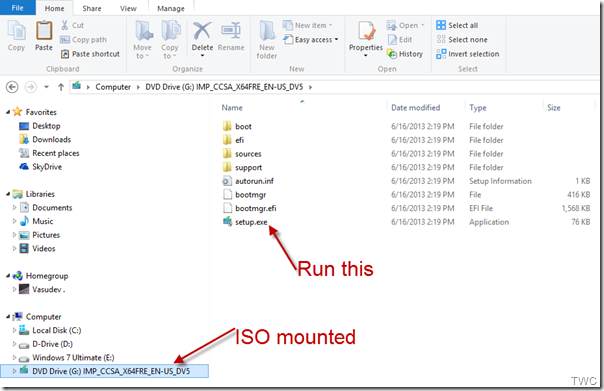Image resolution: width=604 pixels, height=391 pixels.
Task: Click the Up one level arrow
Action: click(61, 87)
